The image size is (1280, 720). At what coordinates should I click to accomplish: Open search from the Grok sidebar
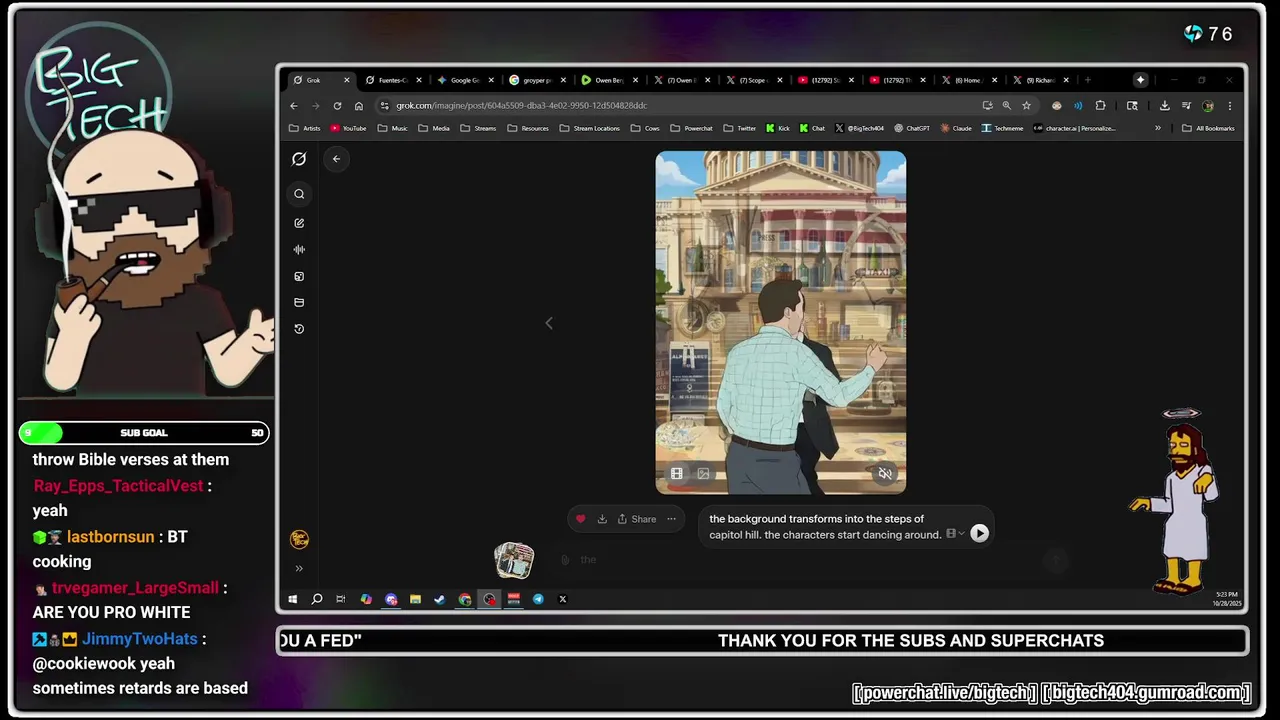(299, 194)
